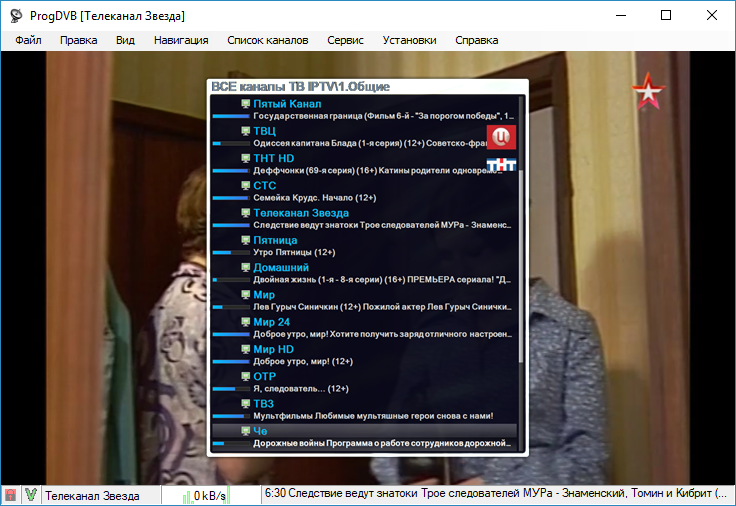Click the monitor icon beside СТС
Screen dimensions: 736x506
click(x=246, y=186)
